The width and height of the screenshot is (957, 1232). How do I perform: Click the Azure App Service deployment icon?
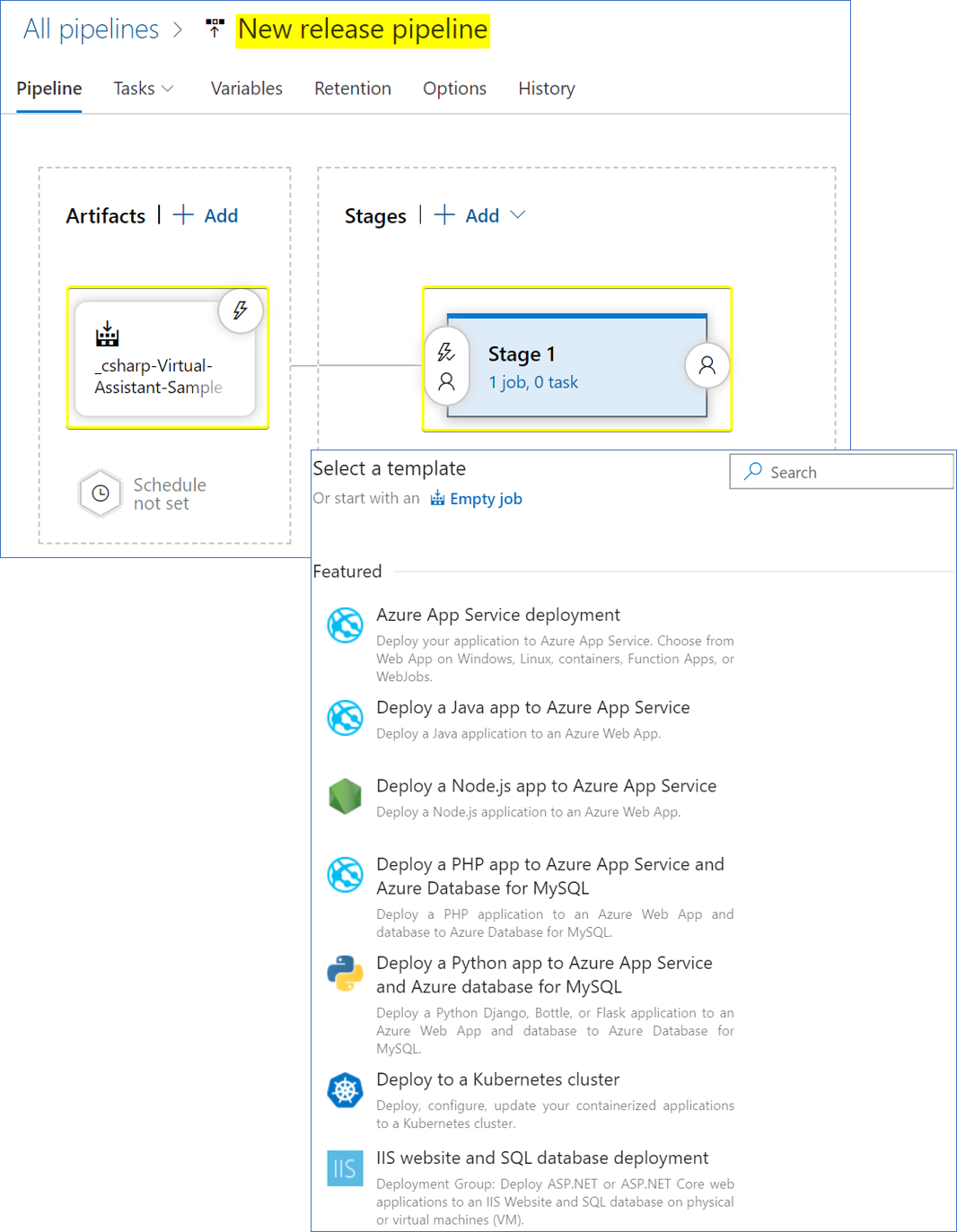point(345,625)
